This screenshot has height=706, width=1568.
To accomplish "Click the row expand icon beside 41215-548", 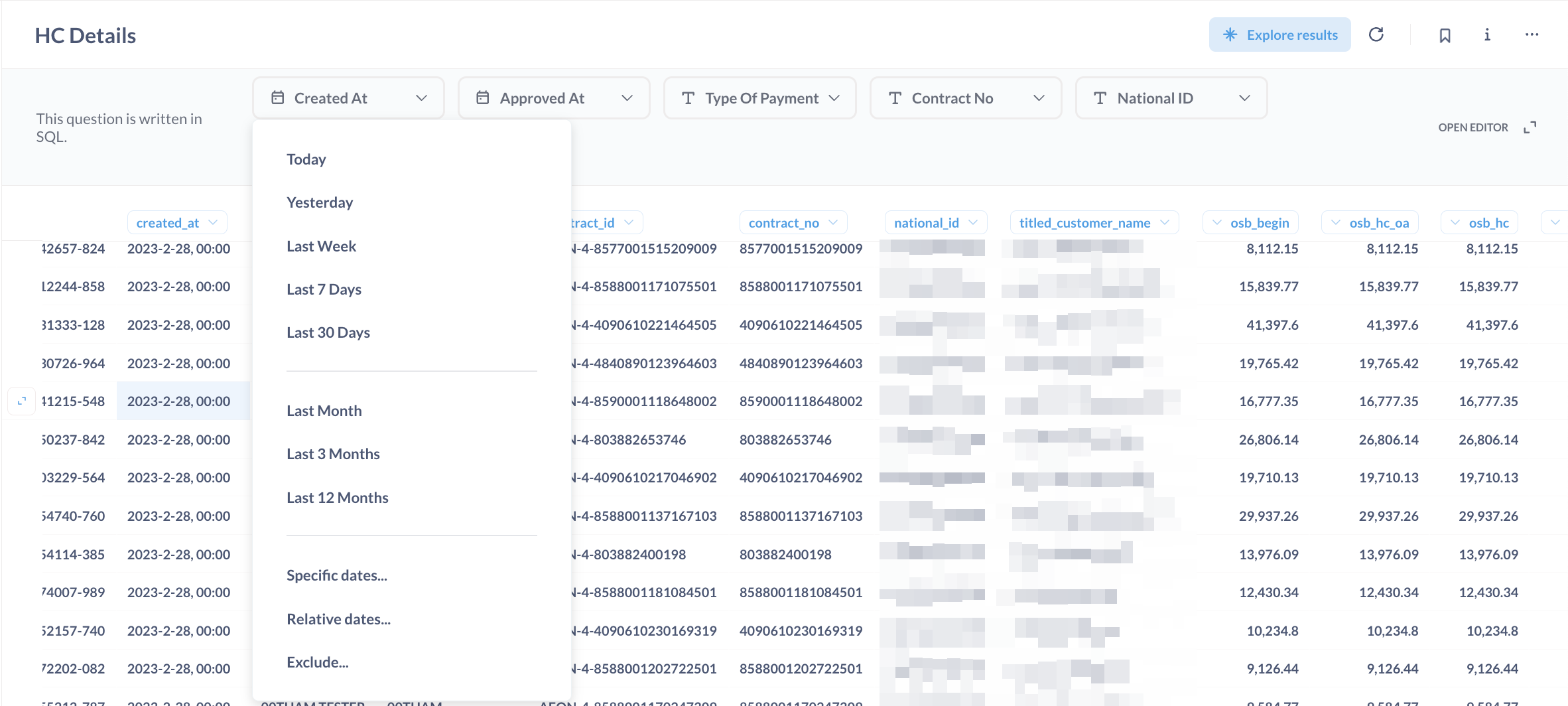I will pos(22,401).
